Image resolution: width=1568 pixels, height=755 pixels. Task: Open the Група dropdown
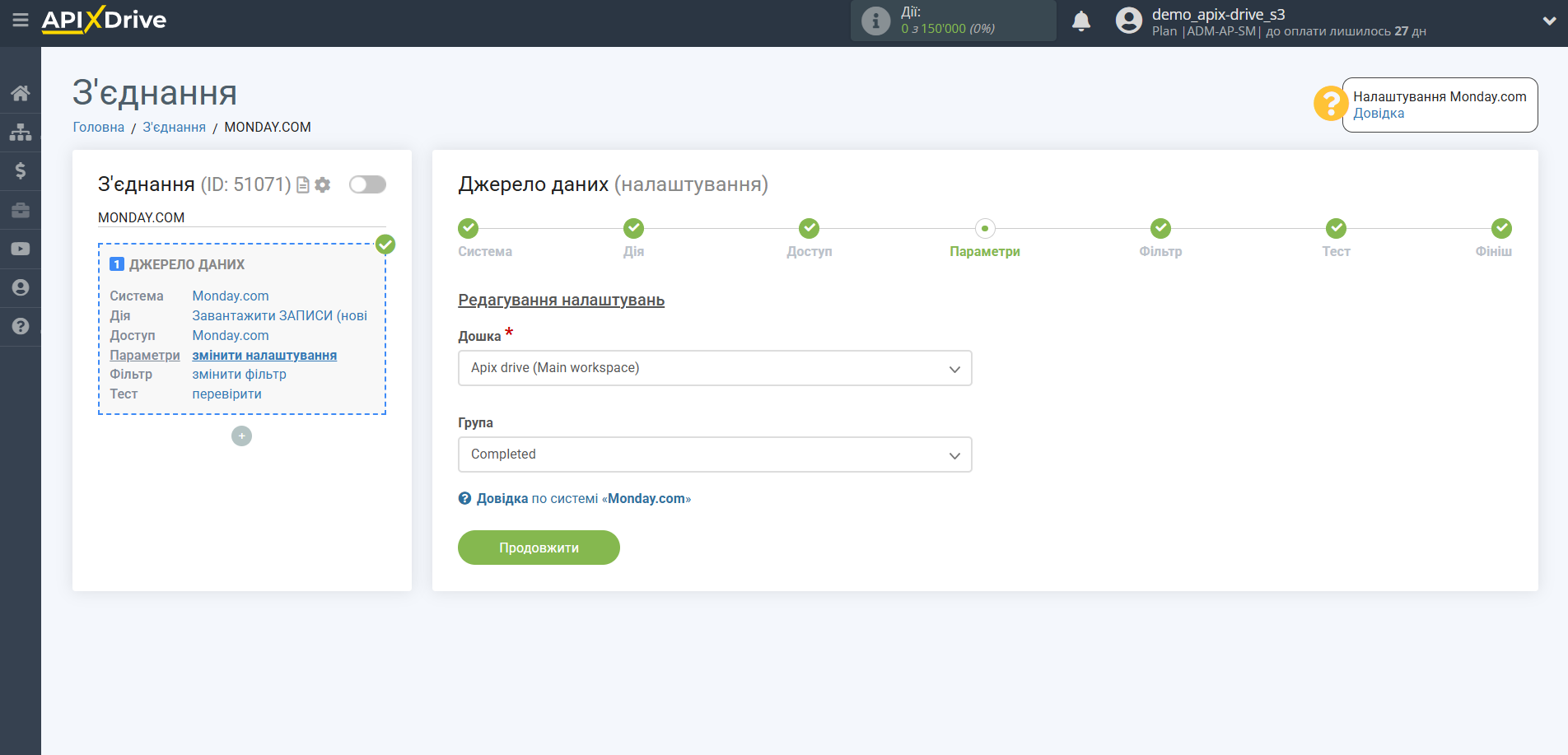click(715, 454)
